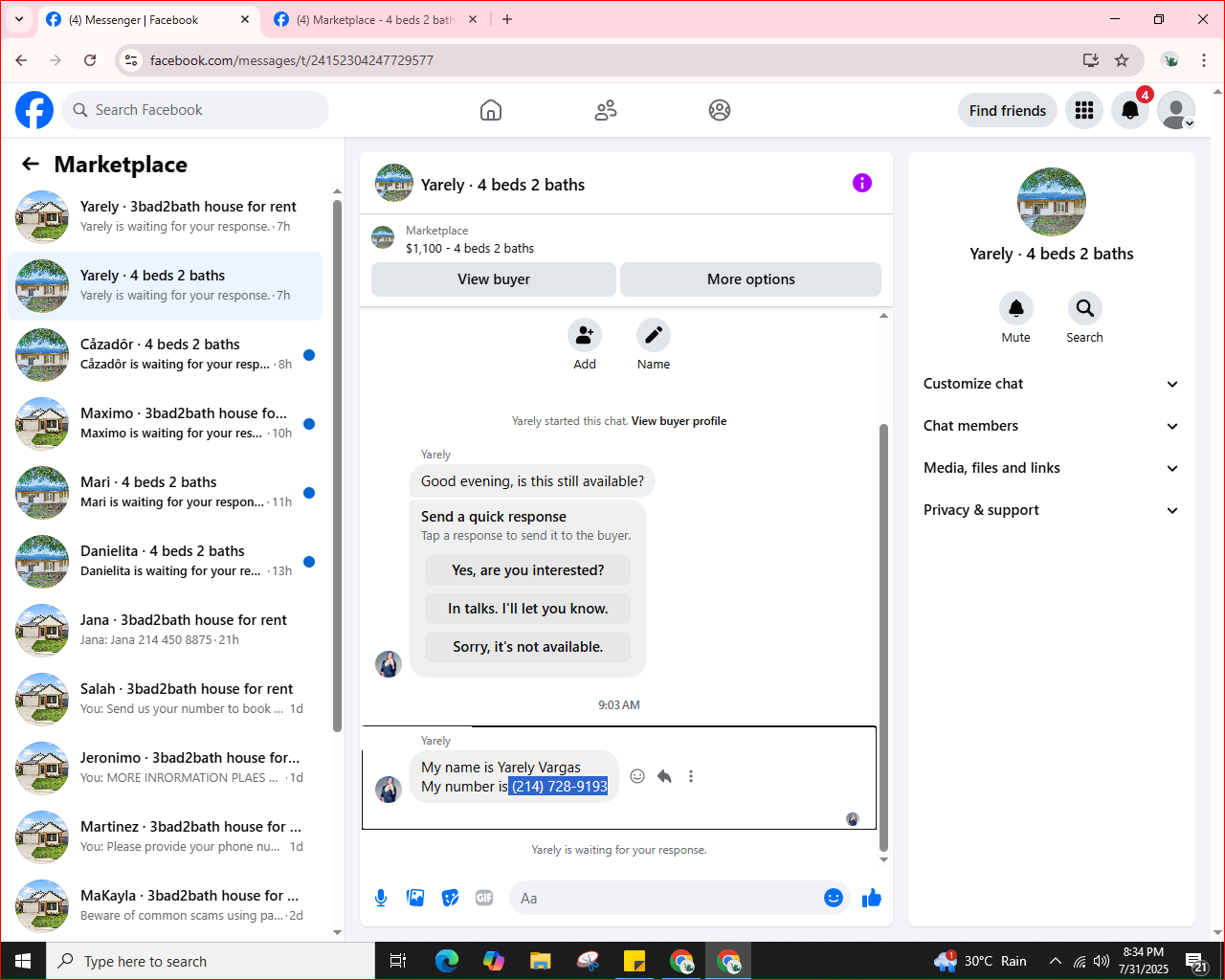
Task: Open the browser tab list dropdown
Action: (19, 19)
